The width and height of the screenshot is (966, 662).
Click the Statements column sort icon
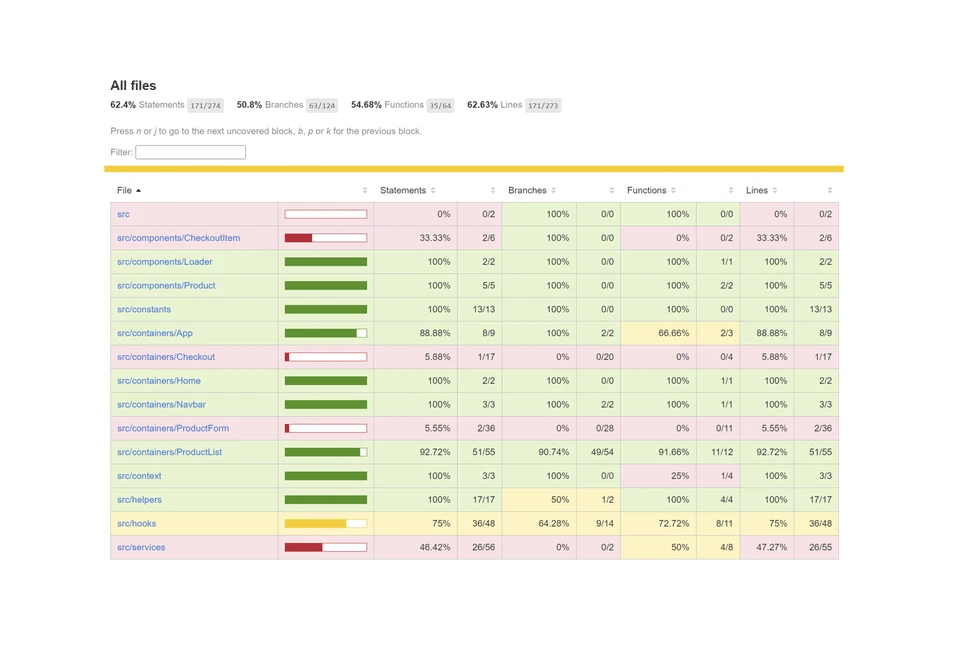[x=433, y=191]
